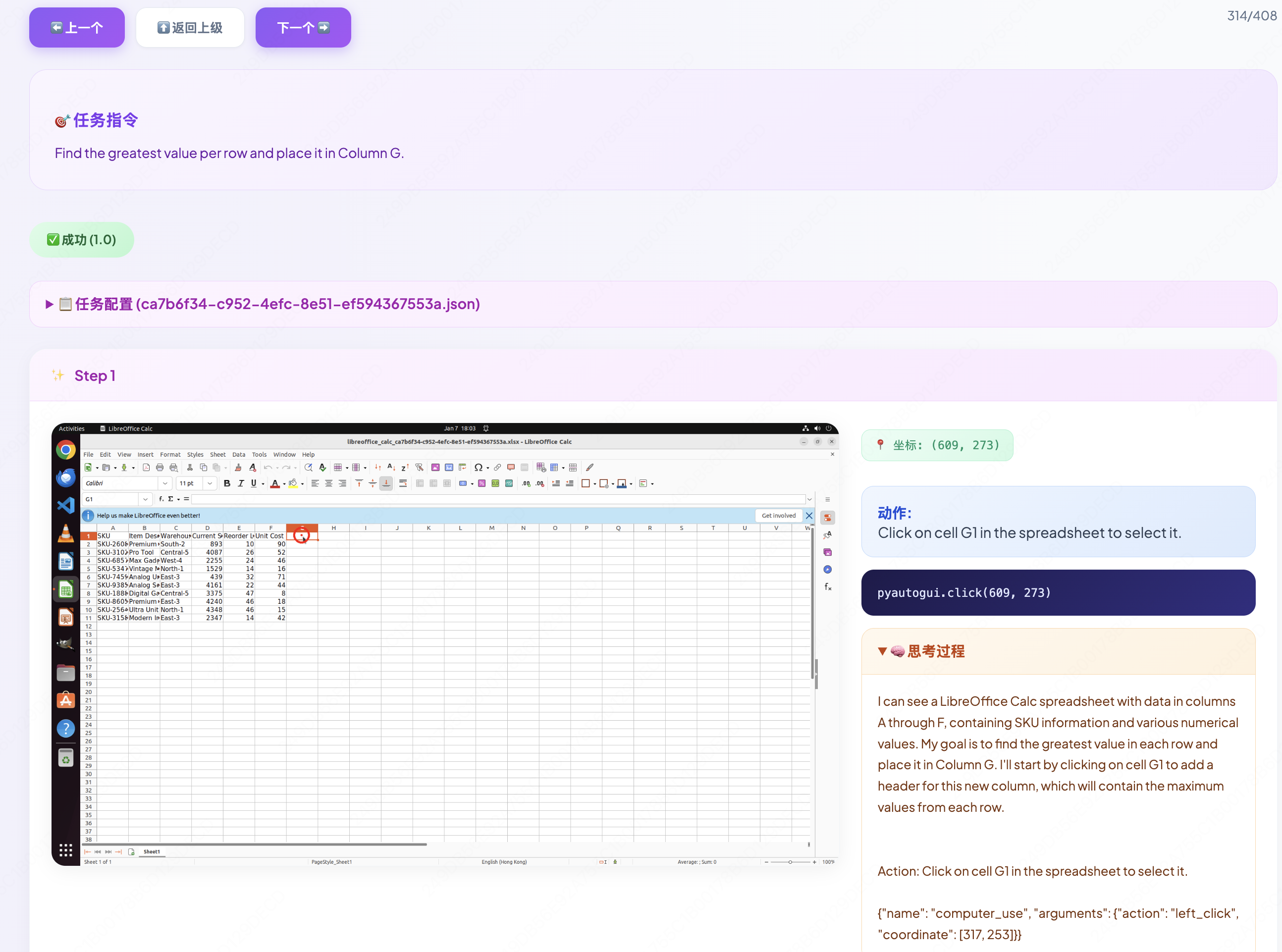
Task: Toggle Underline formatting in Calc toolbar
Action: (x=254, y=483)
